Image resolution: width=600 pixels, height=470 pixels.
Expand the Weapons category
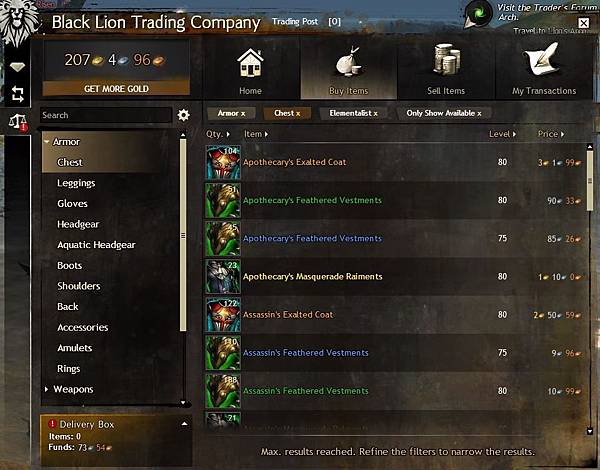click(x=46, y=389)
